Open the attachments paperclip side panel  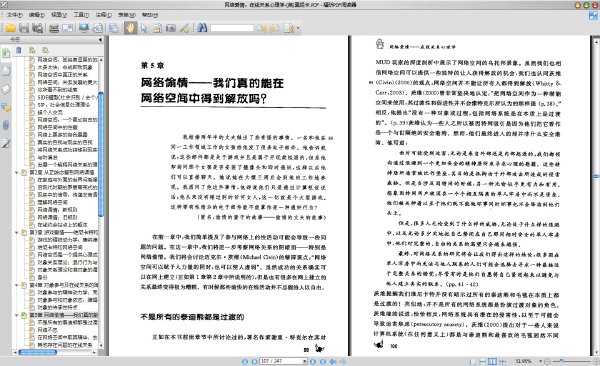click(6, 125)
